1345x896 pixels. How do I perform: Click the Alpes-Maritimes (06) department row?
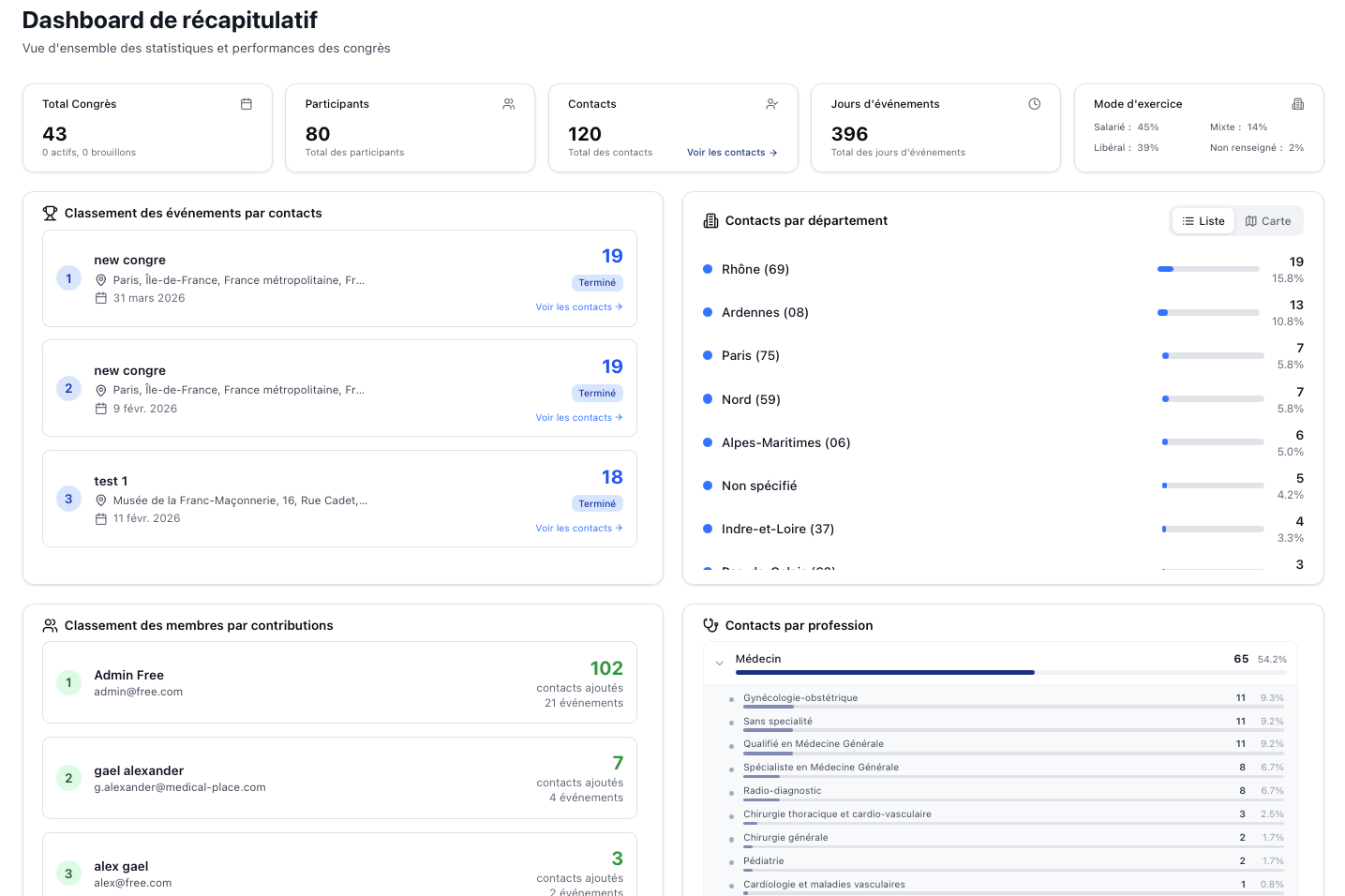pos(1003,442)
